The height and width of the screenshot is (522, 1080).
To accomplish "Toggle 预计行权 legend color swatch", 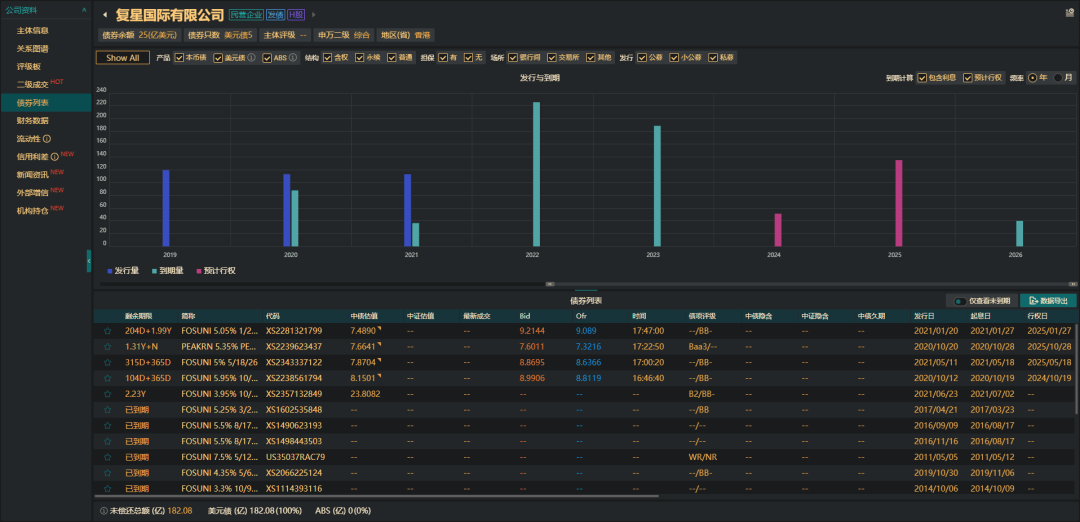I will click(198, 271).
